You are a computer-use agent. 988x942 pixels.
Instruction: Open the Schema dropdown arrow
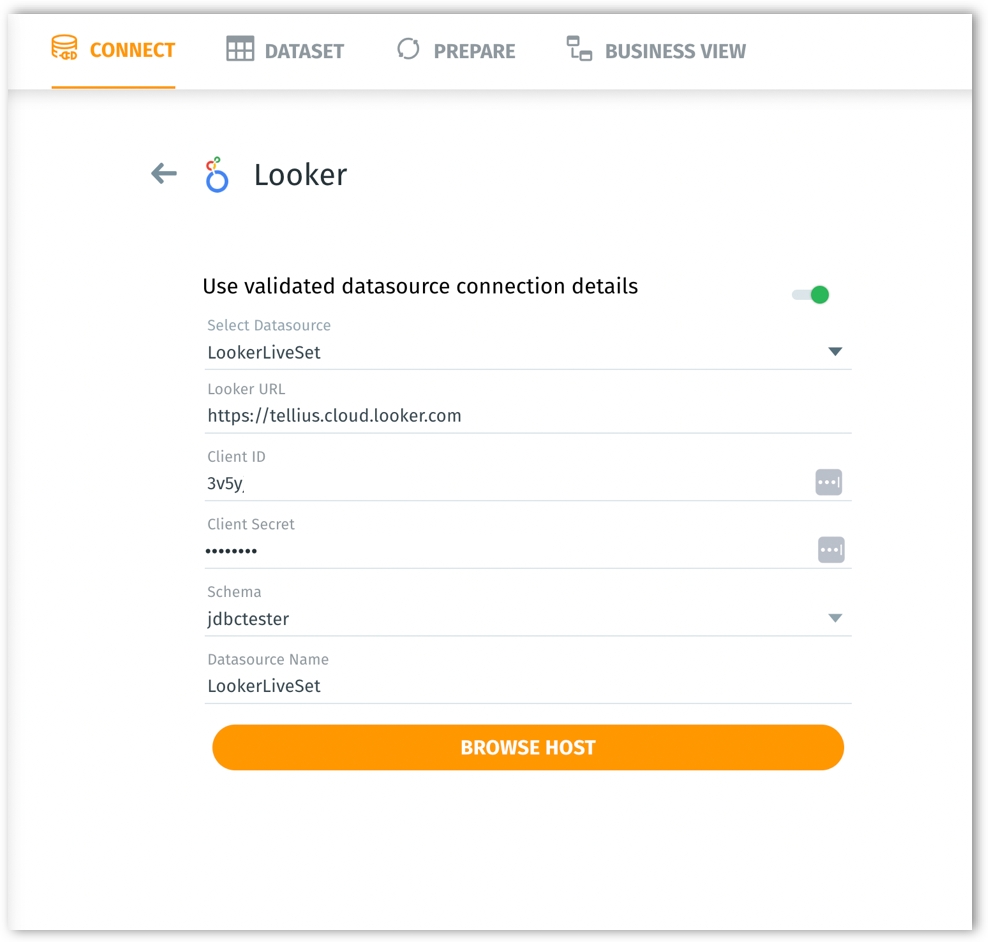point(835,618)
